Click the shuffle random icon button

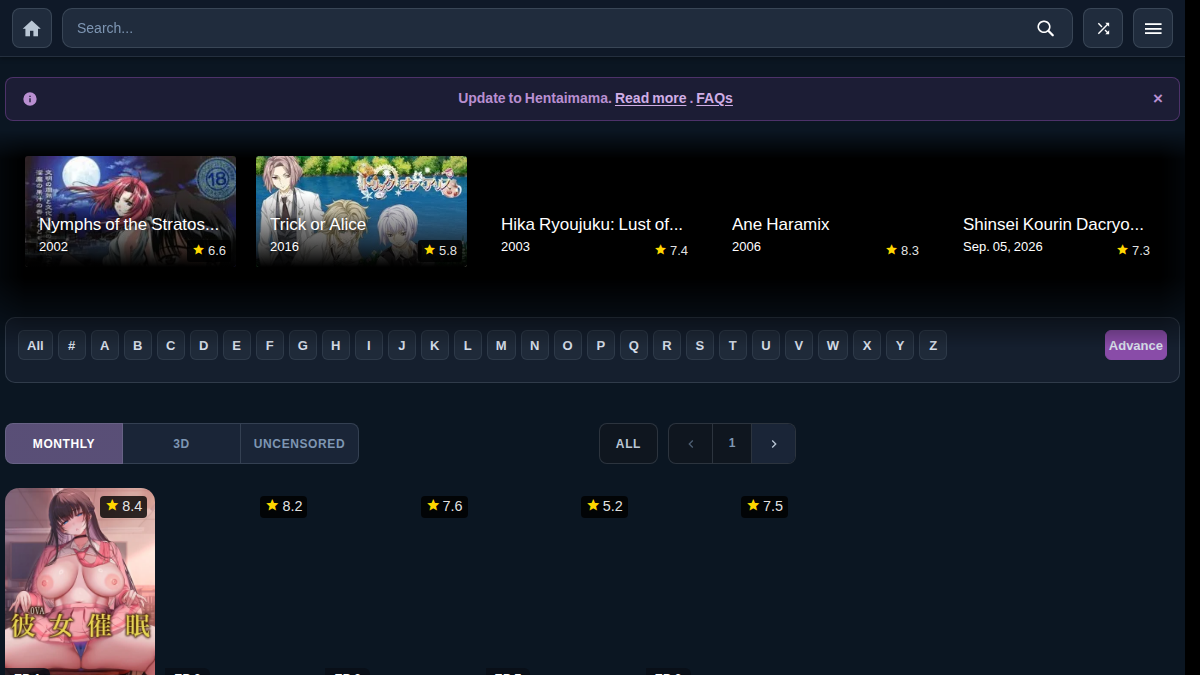click(x=1103, y=28)
